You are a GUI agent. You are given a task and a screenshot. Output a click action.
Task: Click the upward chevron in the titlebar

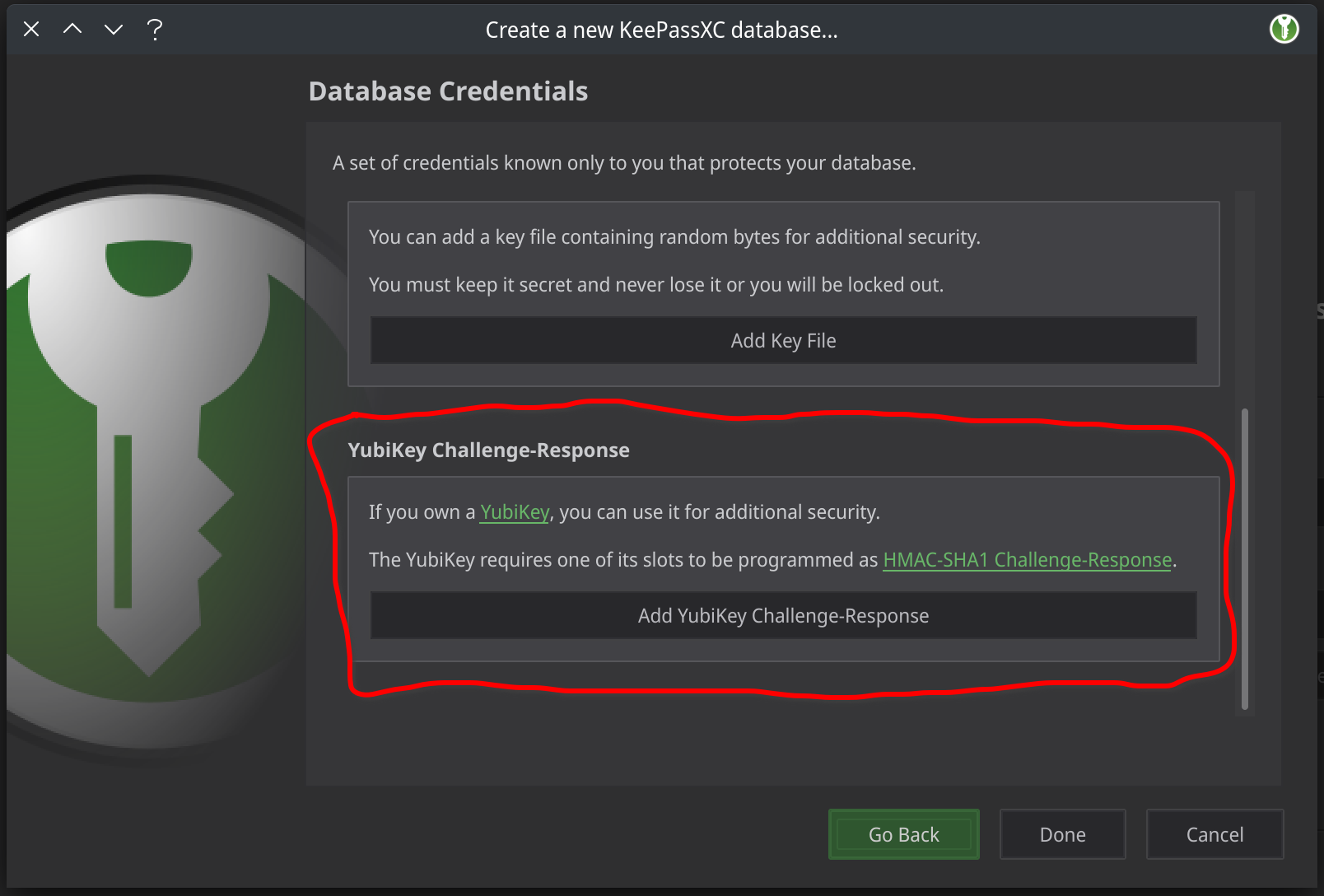(72, 29)
